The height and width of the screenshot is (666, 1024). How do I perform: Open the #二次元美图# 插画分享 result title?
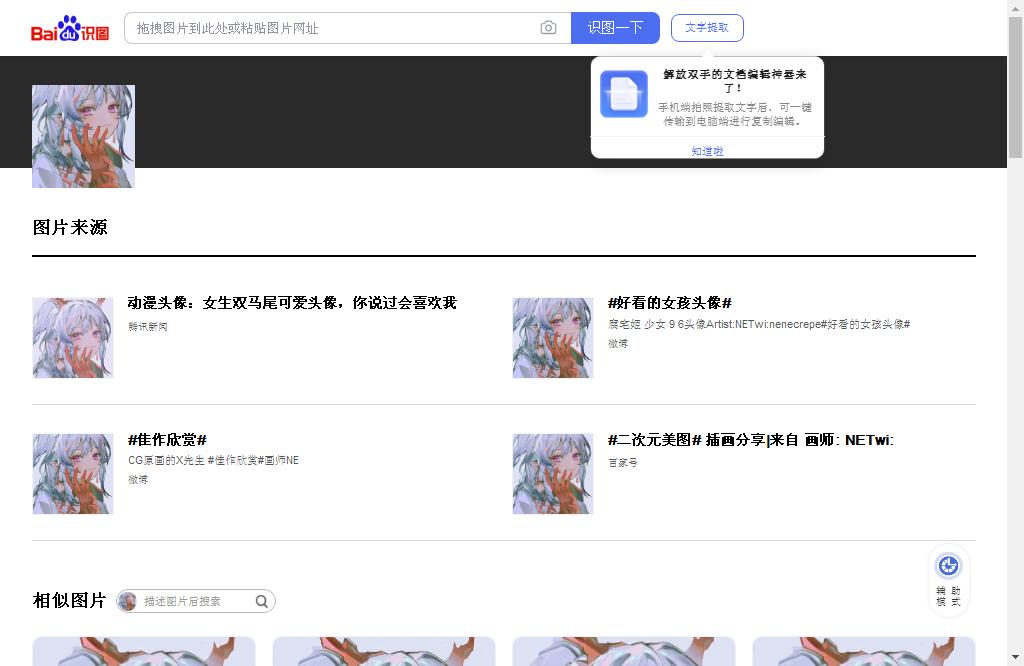[x=750, y=439]
